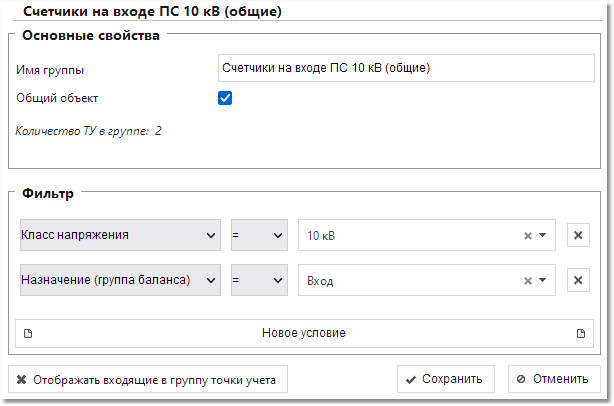The width and height of the screenshot is (614, 406).
Task: Open the operator dropdown in the first row
Action: [x=259, y=235]
